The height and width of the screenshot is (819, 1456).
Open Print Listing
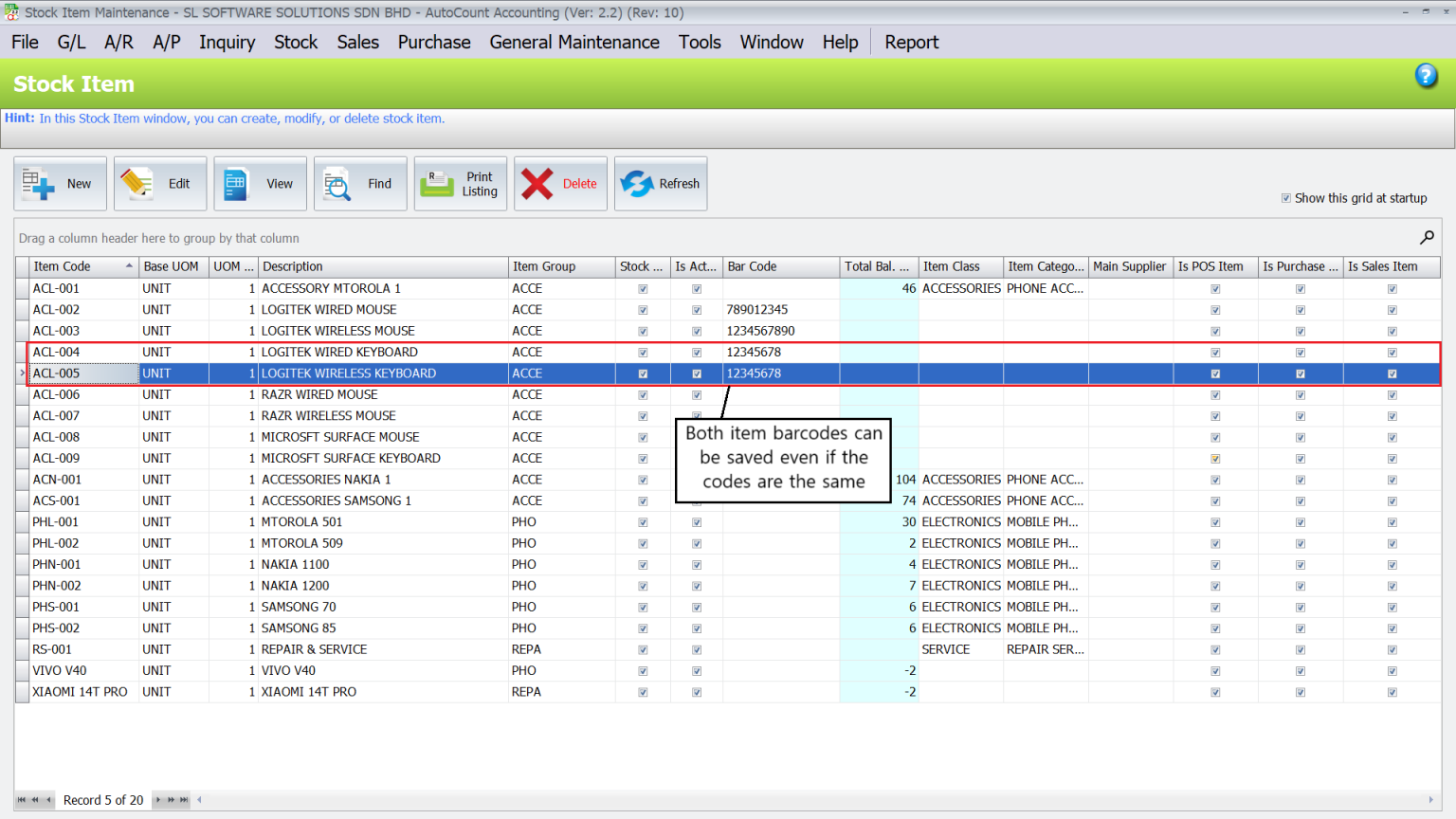460,183
